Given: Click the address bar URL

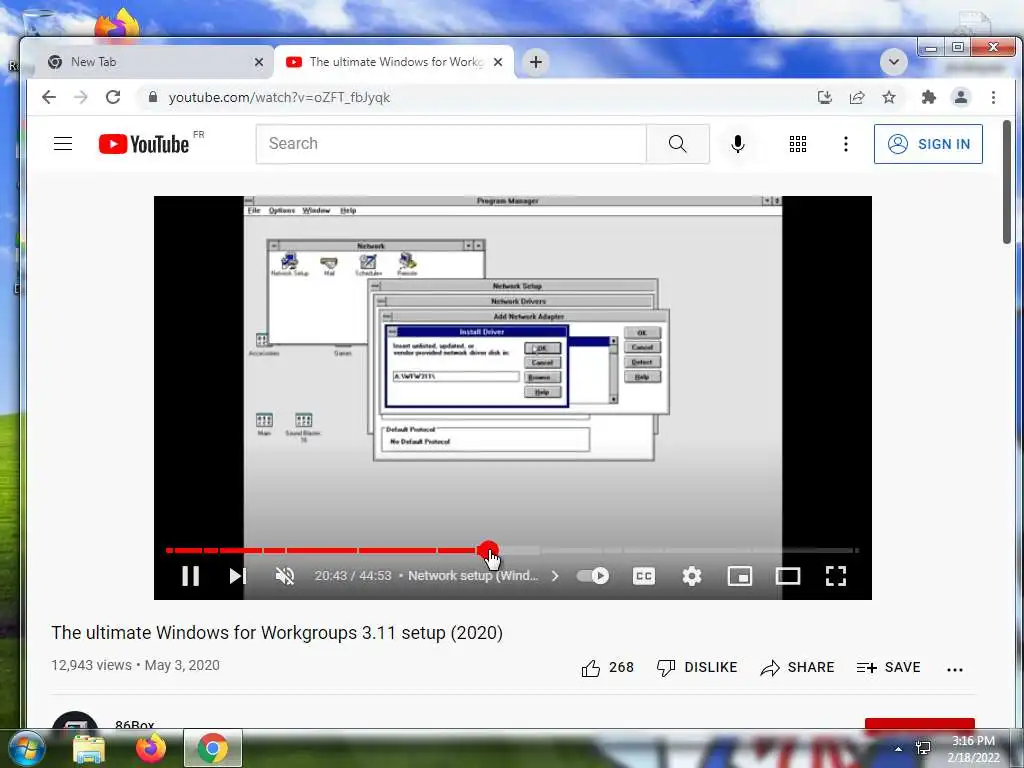Looking at the screenshot, I should [x=280, y=97].
